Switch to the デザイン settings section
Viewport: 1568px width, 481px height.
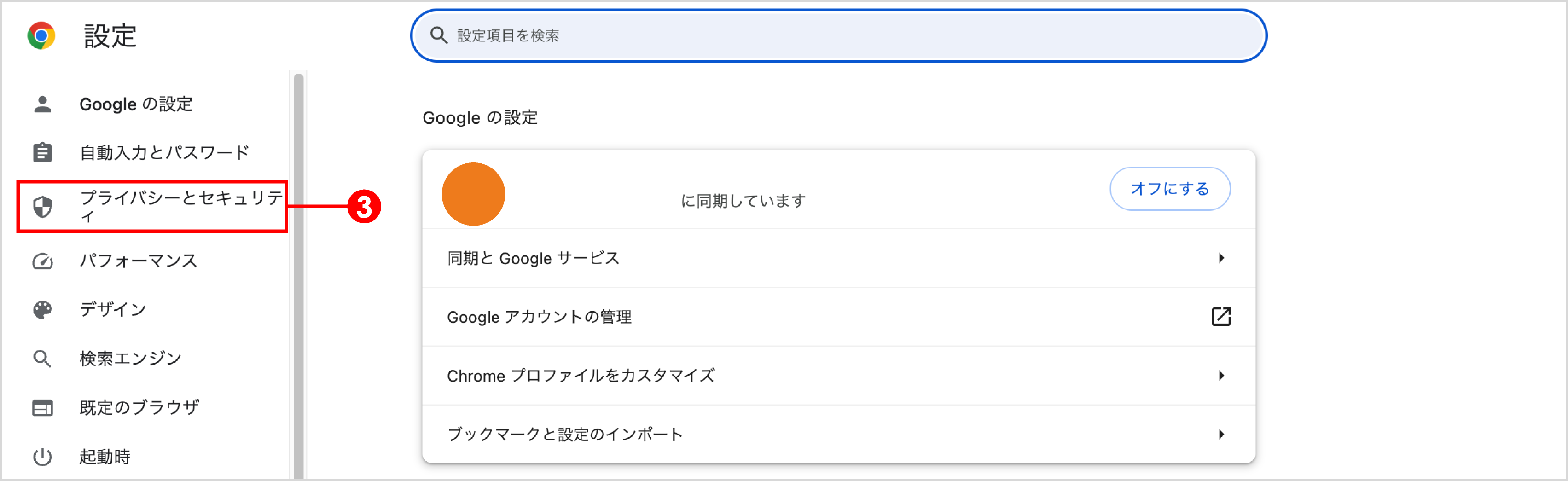pos(113,309)
